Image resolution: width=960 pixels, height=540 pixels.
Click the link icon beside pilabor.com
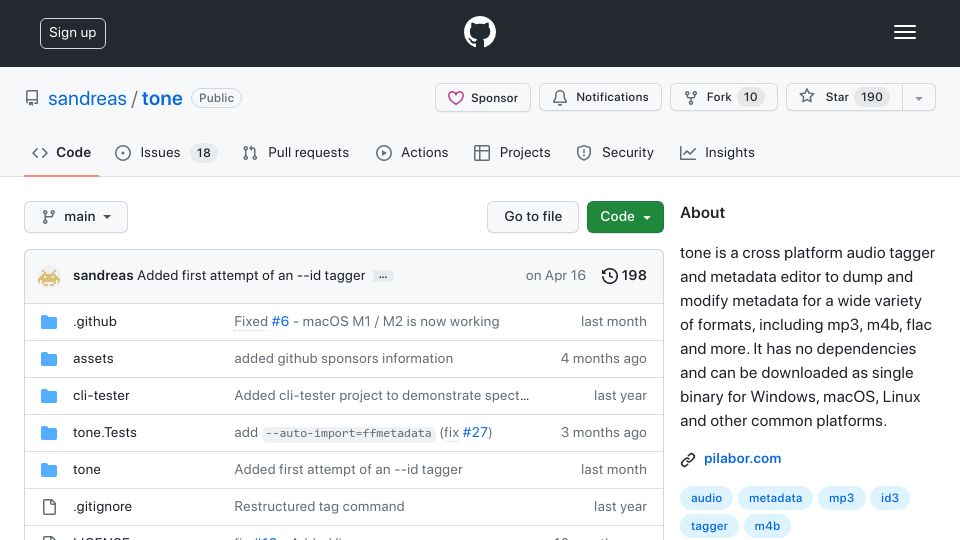tap(688, 459)
